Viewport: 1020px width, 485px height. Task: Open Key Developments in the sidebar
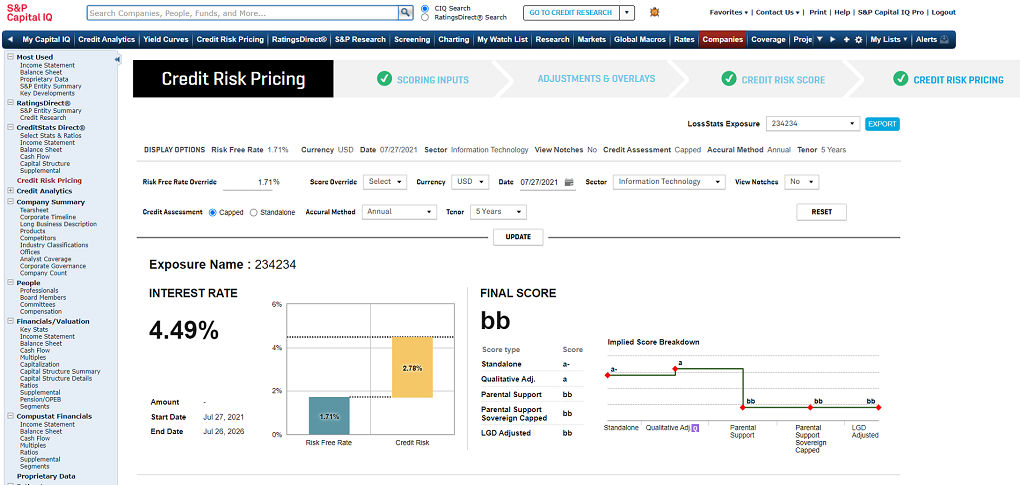point(47,93)
